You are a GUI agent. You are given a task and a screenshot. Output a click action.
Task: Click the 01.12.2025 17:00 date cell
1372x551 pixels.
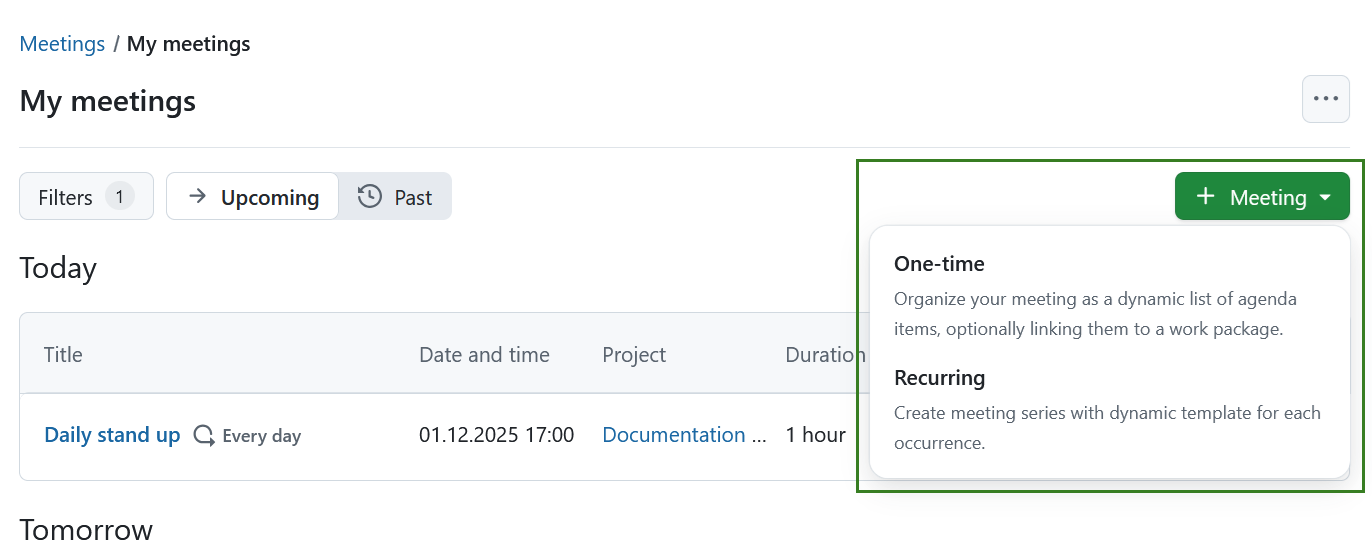click(496, 435)
